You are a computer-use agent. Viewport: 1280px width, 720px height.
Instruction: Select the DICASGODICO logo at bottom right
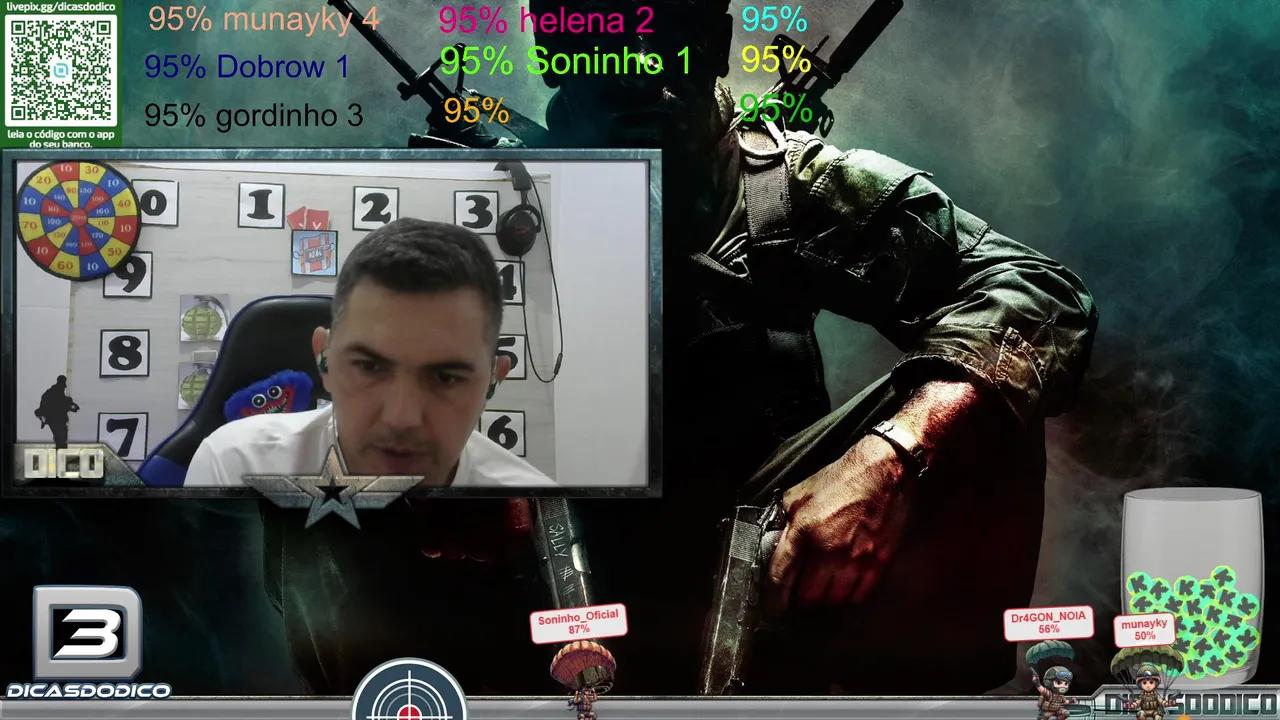click(1220, 700)
